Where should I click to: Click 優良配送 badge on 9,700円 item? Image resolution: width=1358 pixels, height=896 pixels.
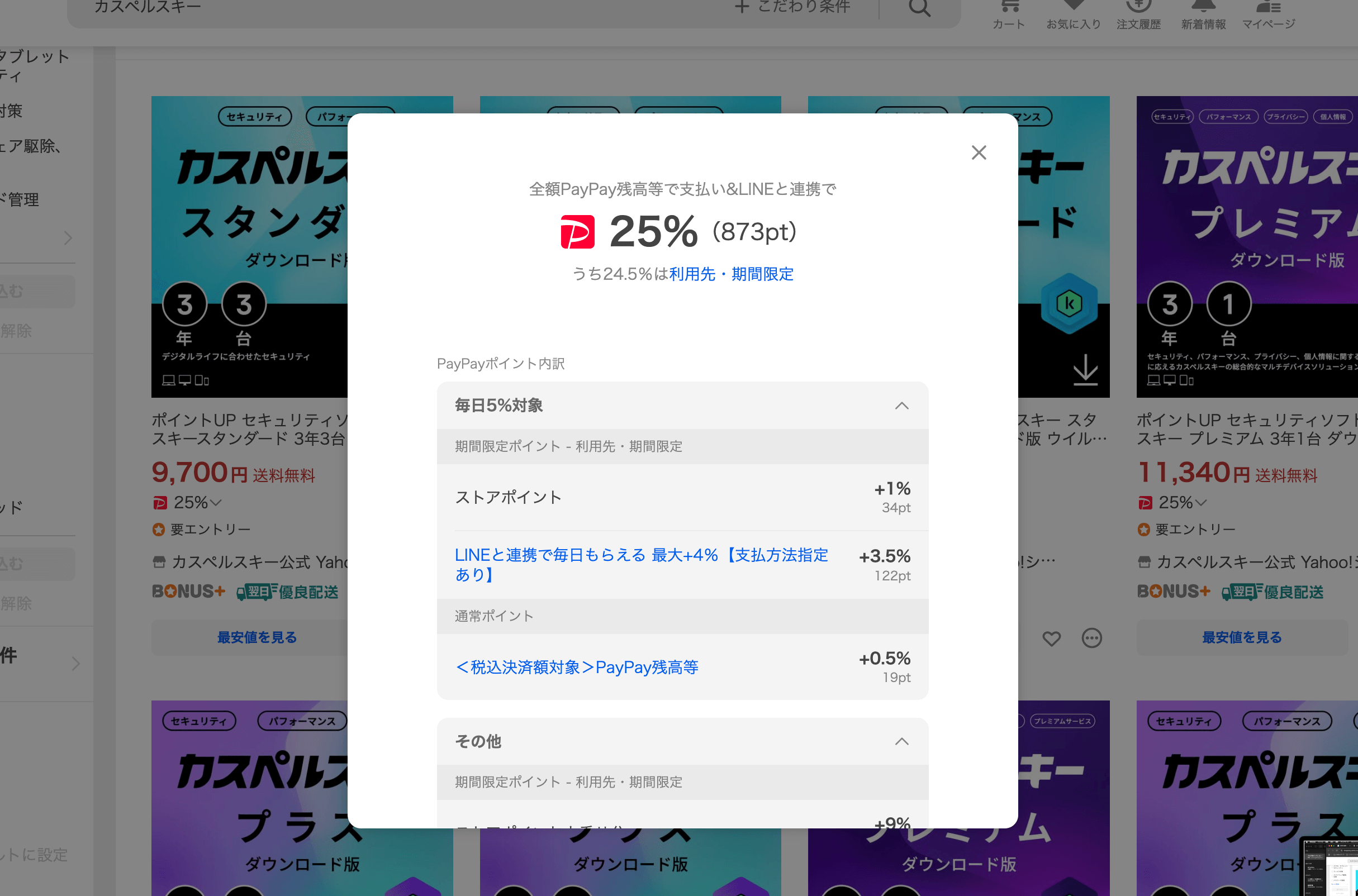pos(287,592)
